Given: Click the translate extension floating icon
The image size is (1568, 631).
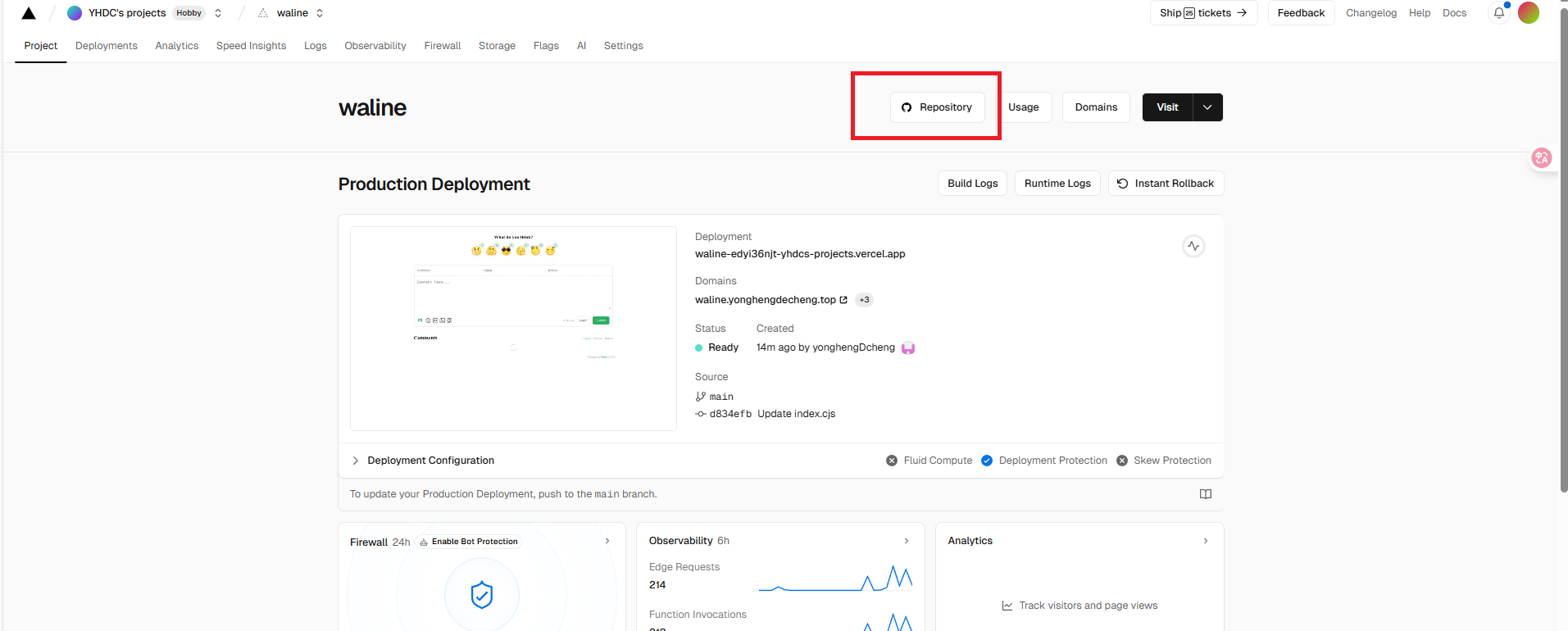Looking at the screenshot, I should click(x=1541, y=157).
